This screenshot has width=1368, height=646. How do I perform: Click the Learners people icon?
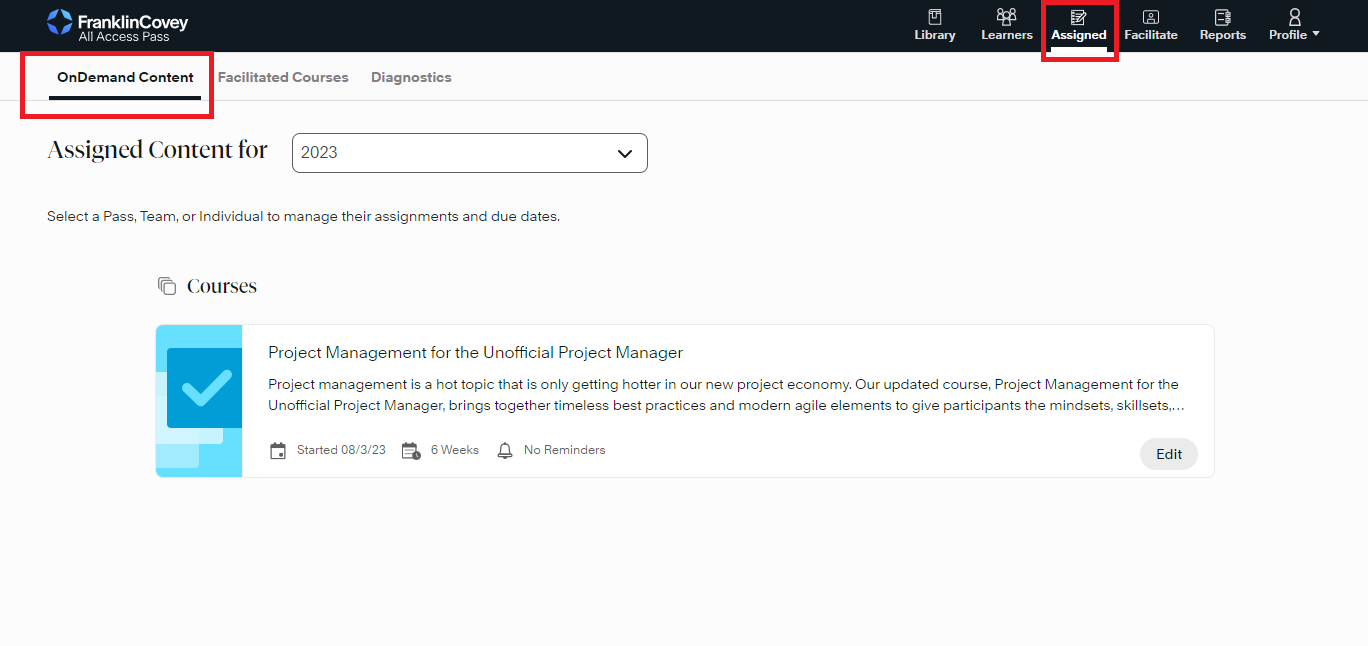click(x=1006, y=17)
